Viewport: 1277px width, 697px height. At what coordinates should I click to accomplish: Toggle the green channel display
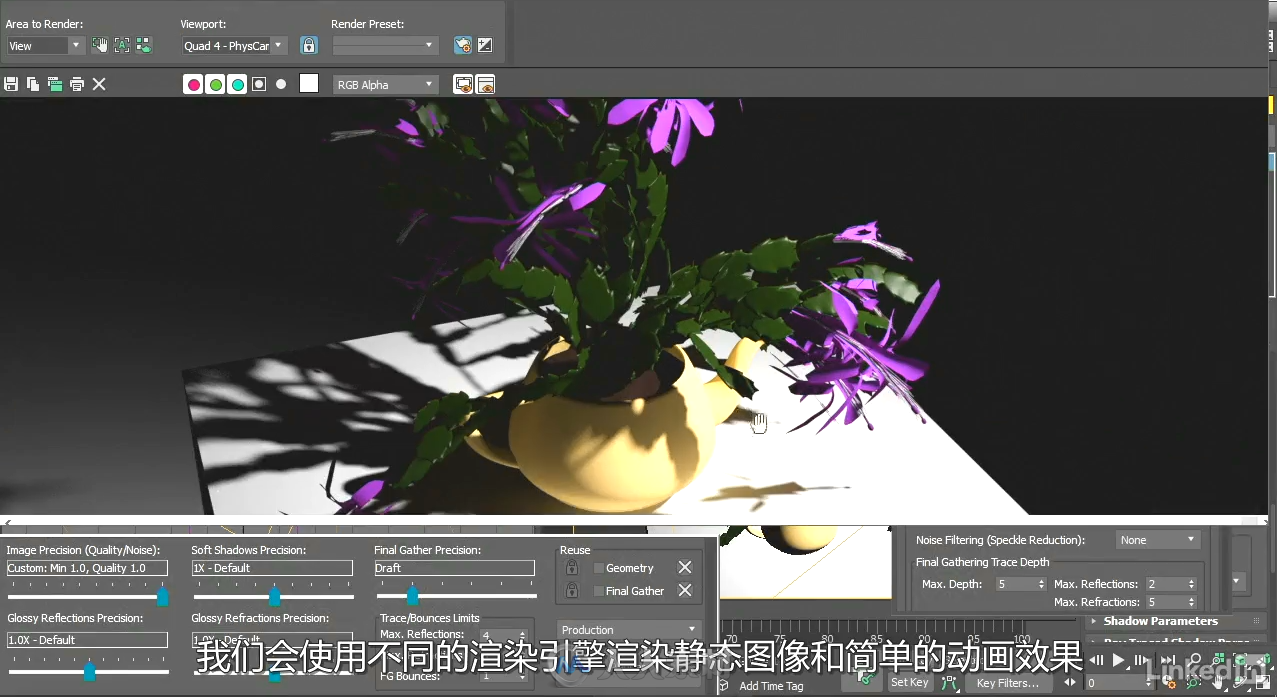click(x=215, y=84)
